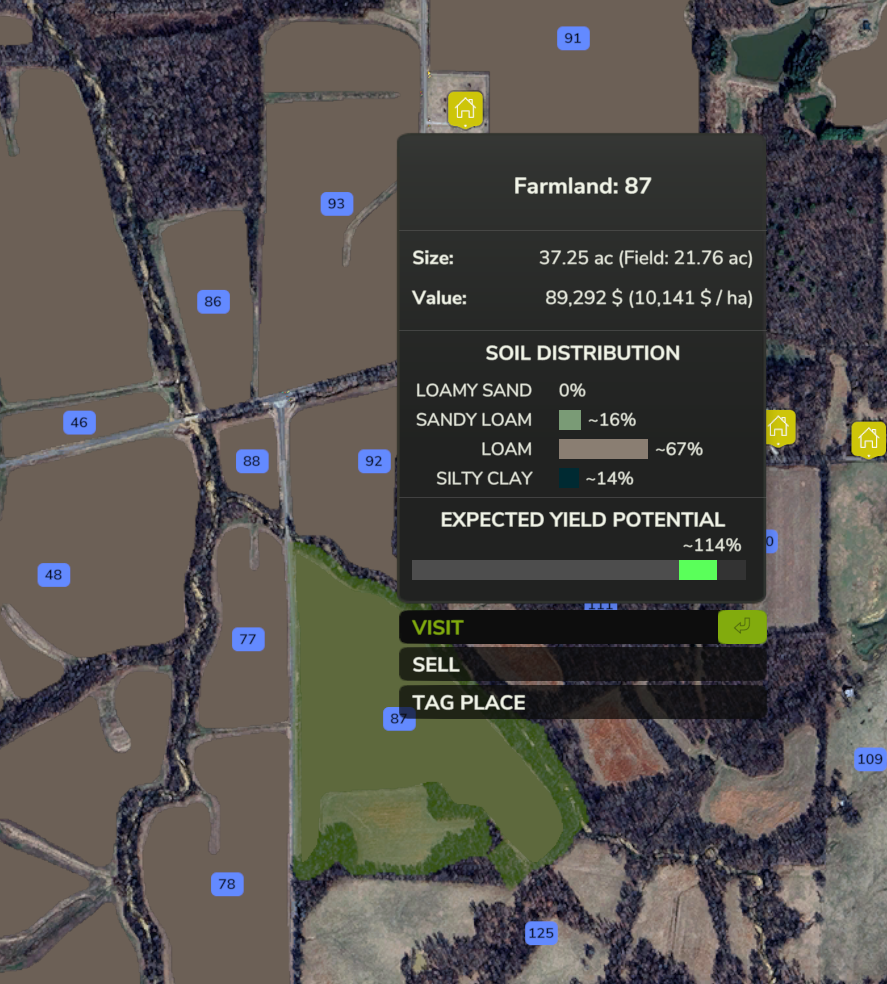Click the house marker touching the popup's right edge
Screen dimensions: 887x984
coord(779,427)
